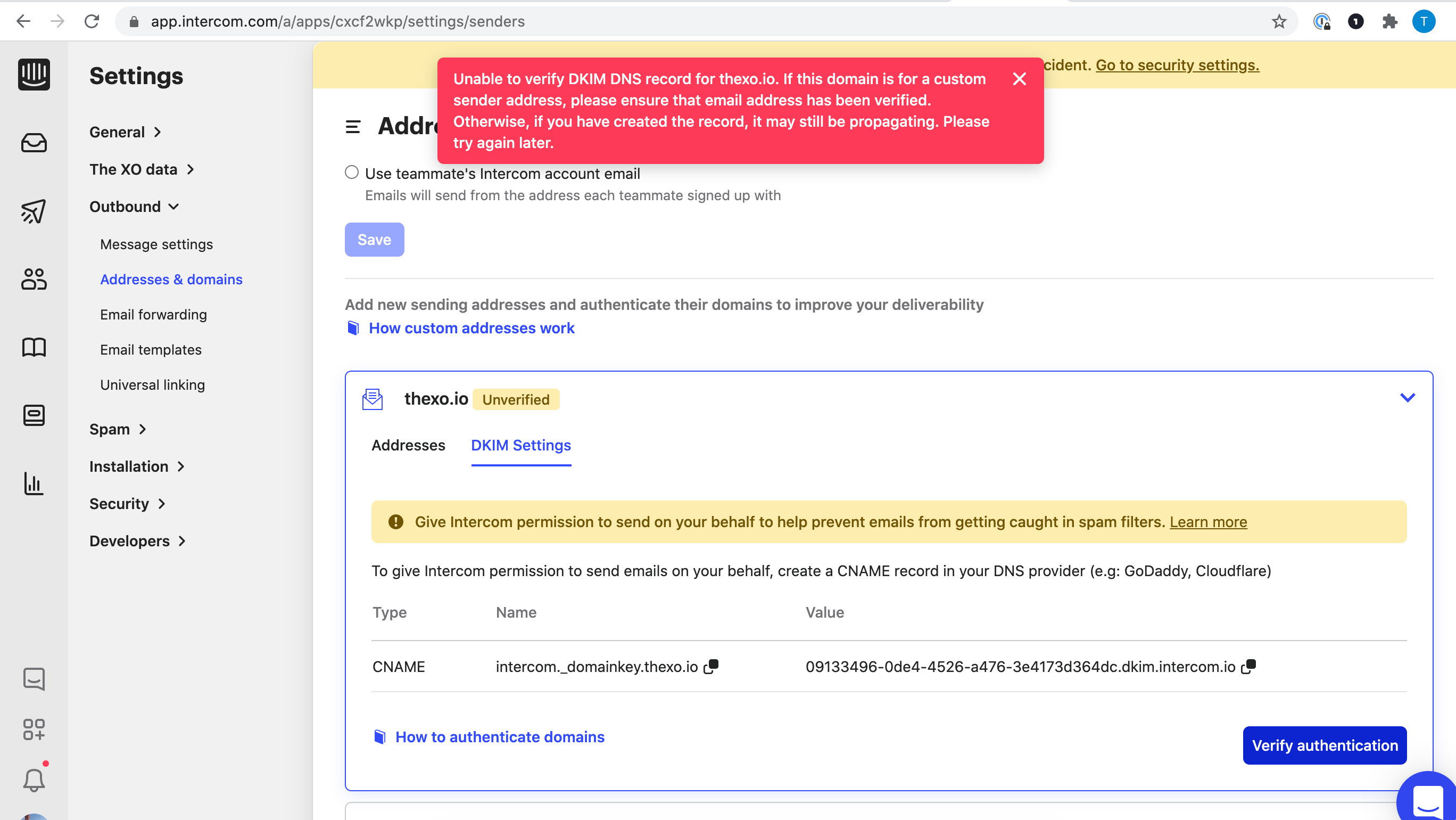
Task: Expand the General settings section
Action: [125, 131]
